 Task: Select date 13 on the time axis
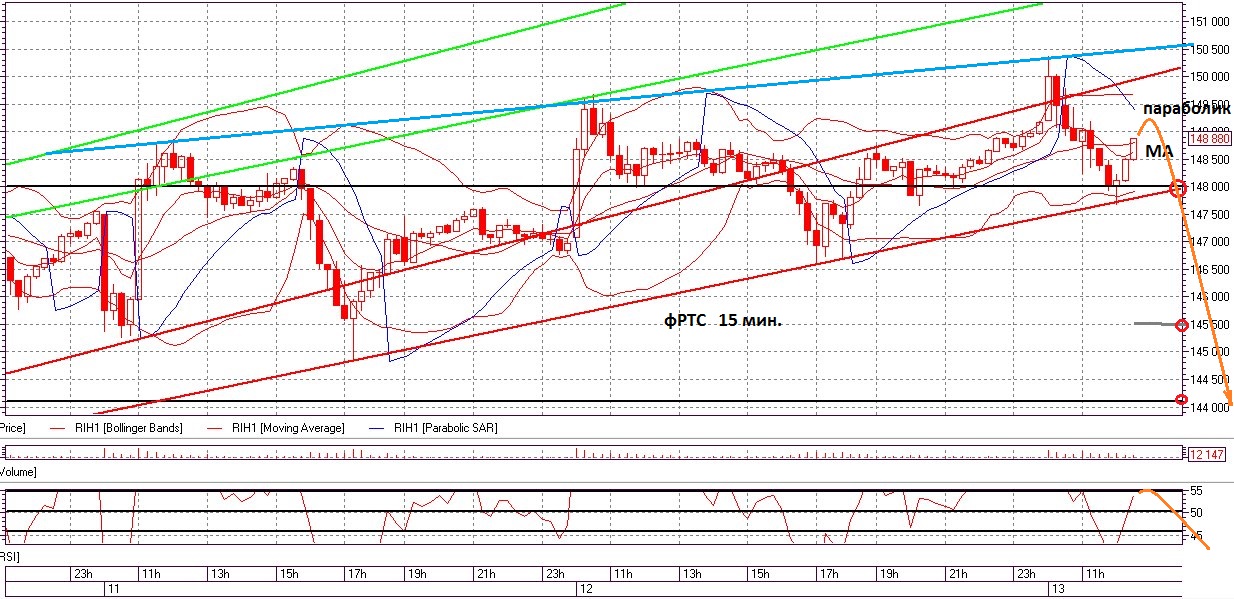(1057, 590)
